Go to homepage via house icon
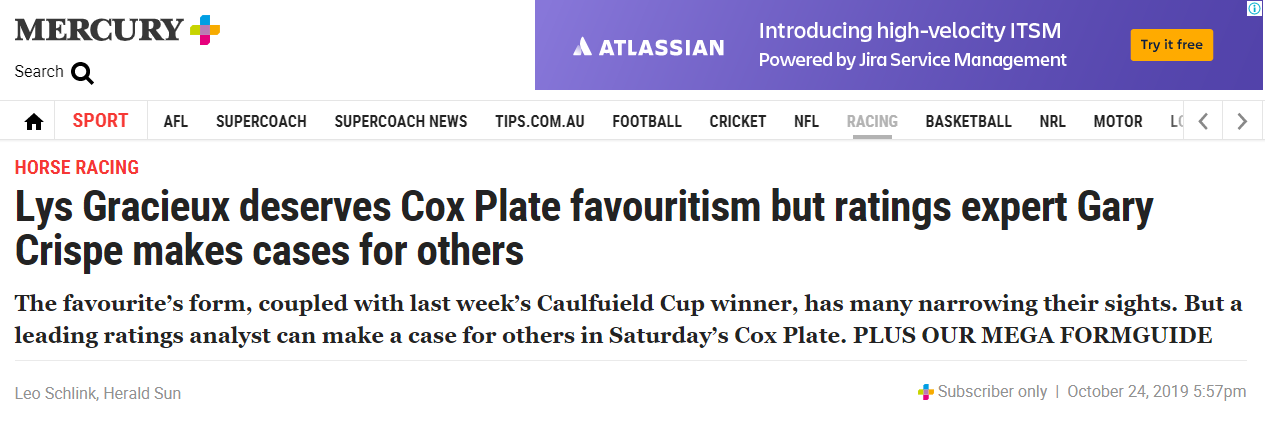This screenshot has height=426, width=1265. 34,122
